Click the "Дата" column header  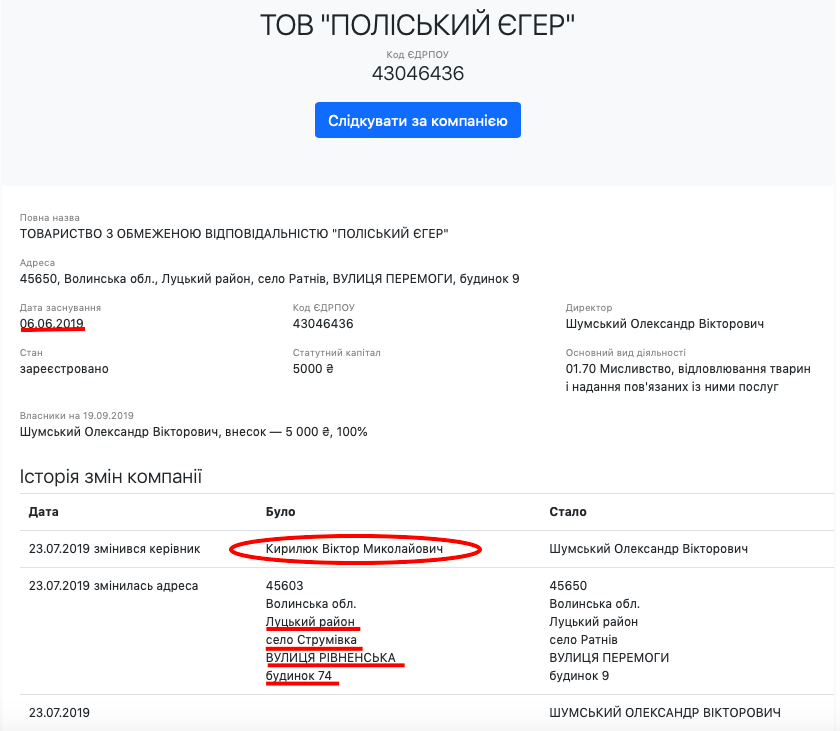click(44, 512)
